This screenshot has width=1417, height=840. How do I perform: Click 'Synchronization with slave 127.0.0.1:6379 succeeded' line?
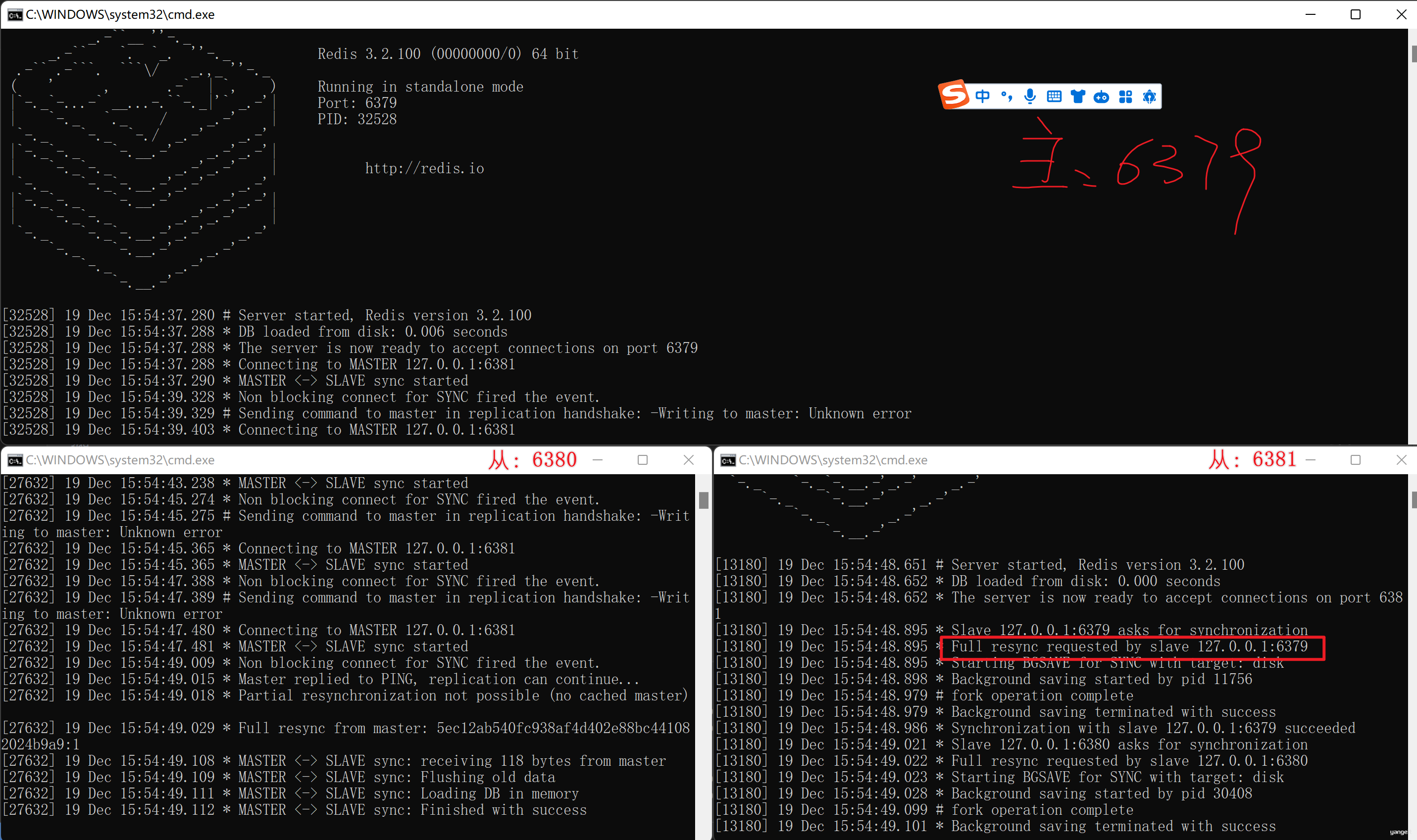click(1035, 728)
